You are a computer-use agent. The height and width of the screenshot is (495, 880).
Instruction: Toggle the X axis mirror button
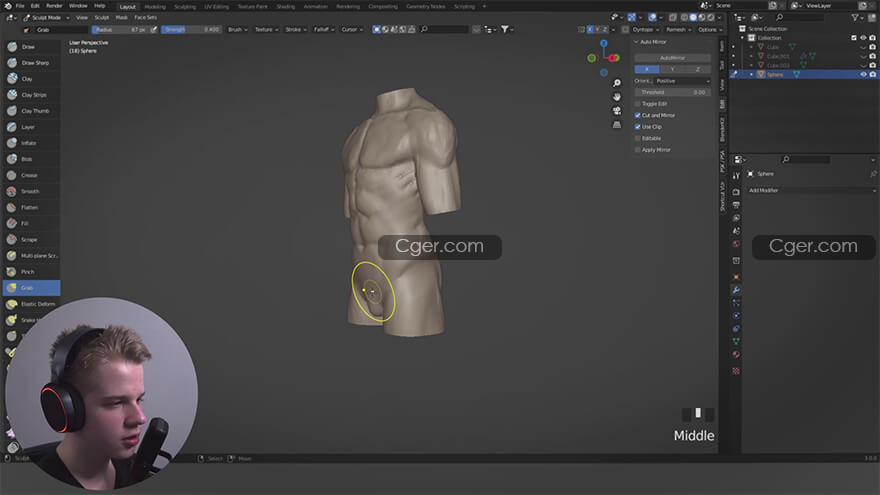click(647, 69)
